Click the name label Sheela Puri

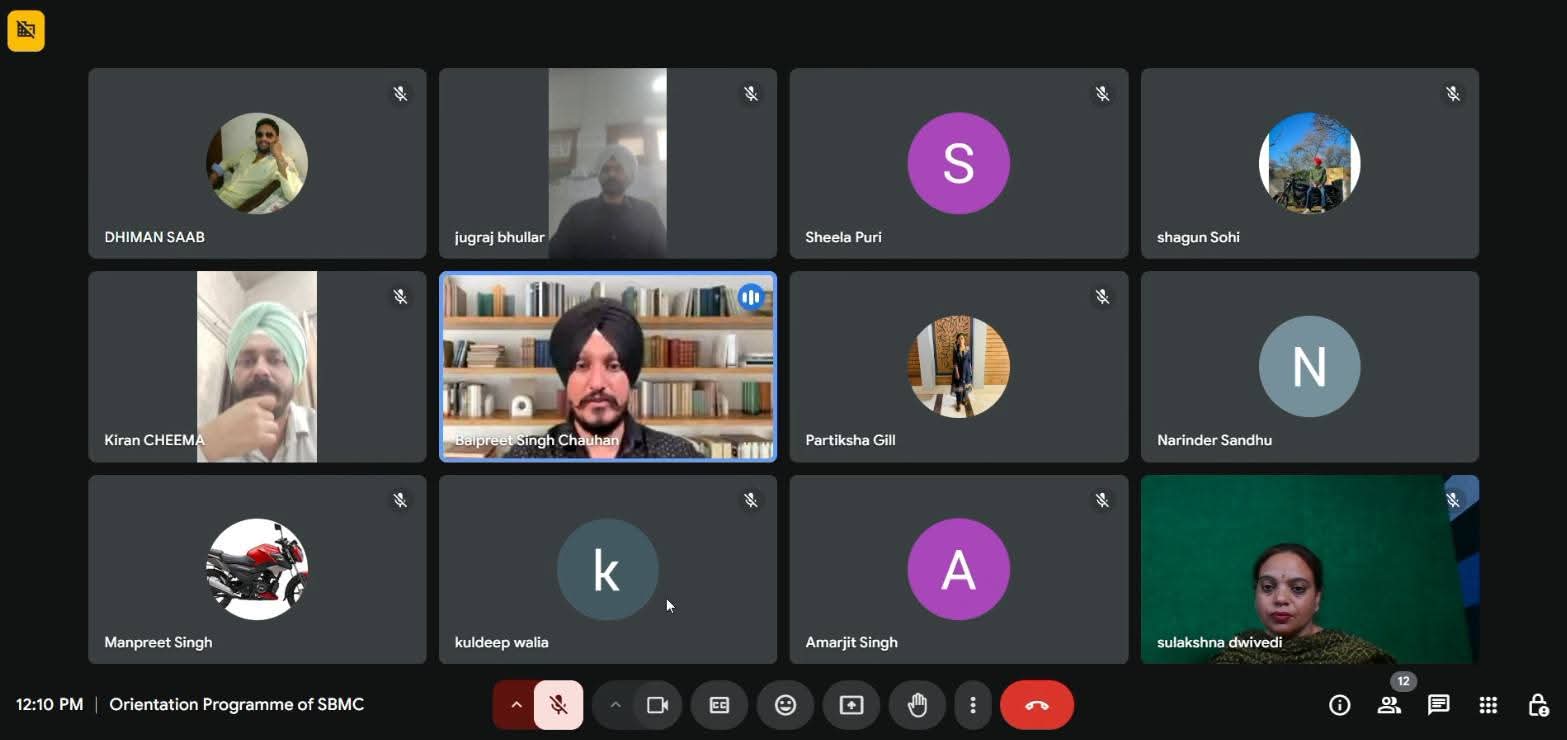843,237
